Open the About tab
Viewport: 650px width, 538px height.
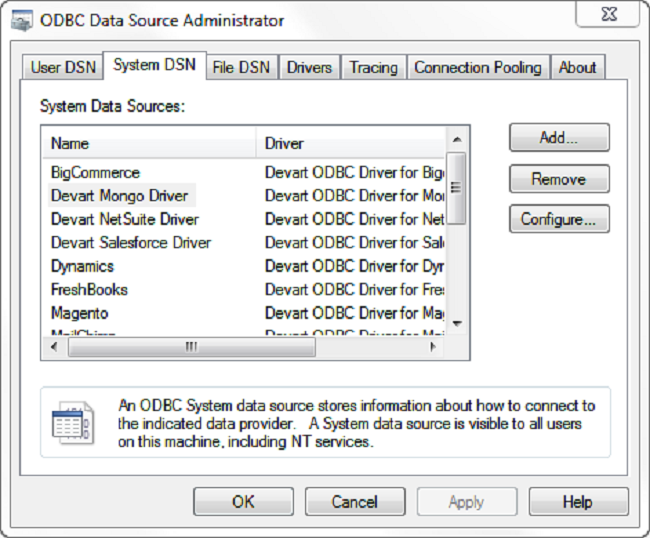coord(577,67)
